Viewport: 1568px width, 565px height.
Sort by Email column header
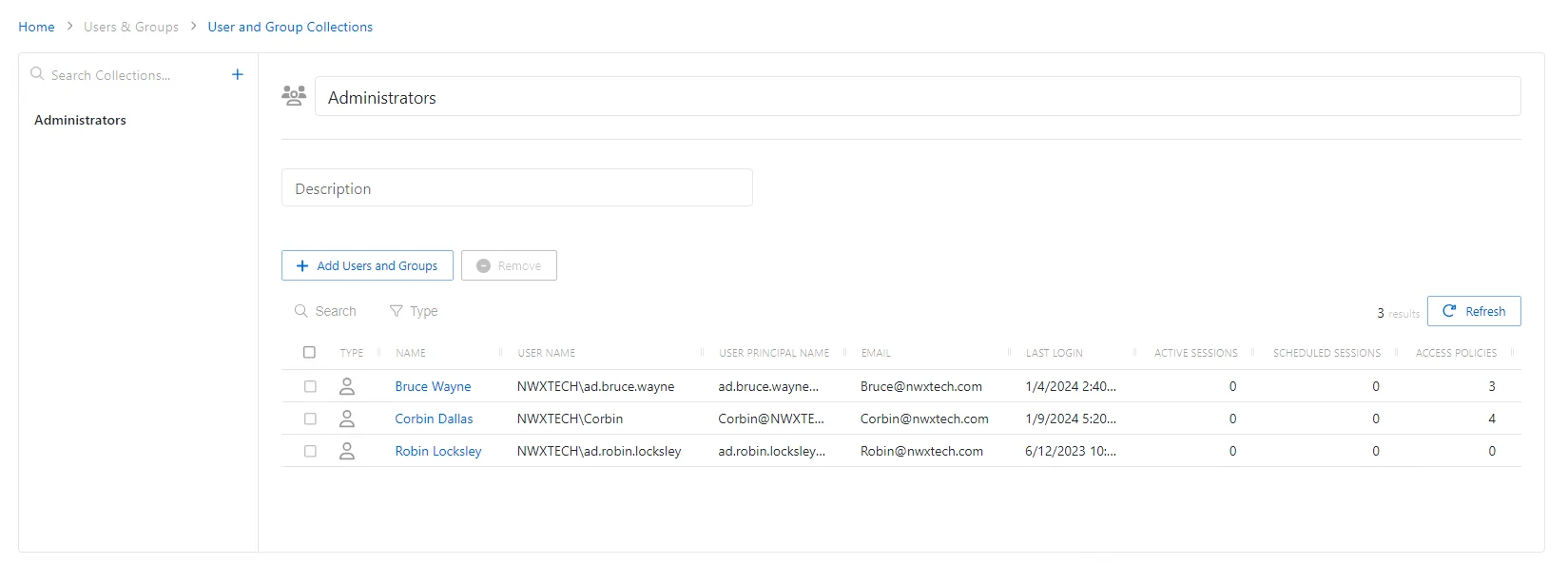(x=876, y=353)
